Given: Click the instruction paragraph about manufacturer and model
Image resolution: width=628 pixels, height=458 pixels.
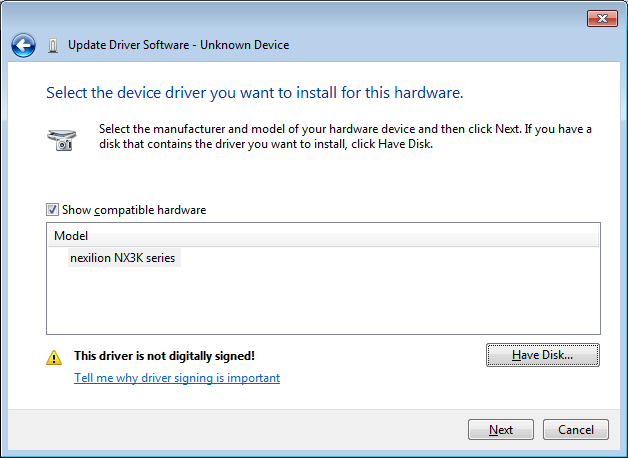Looking at the screenshot, I should point(345,136).
